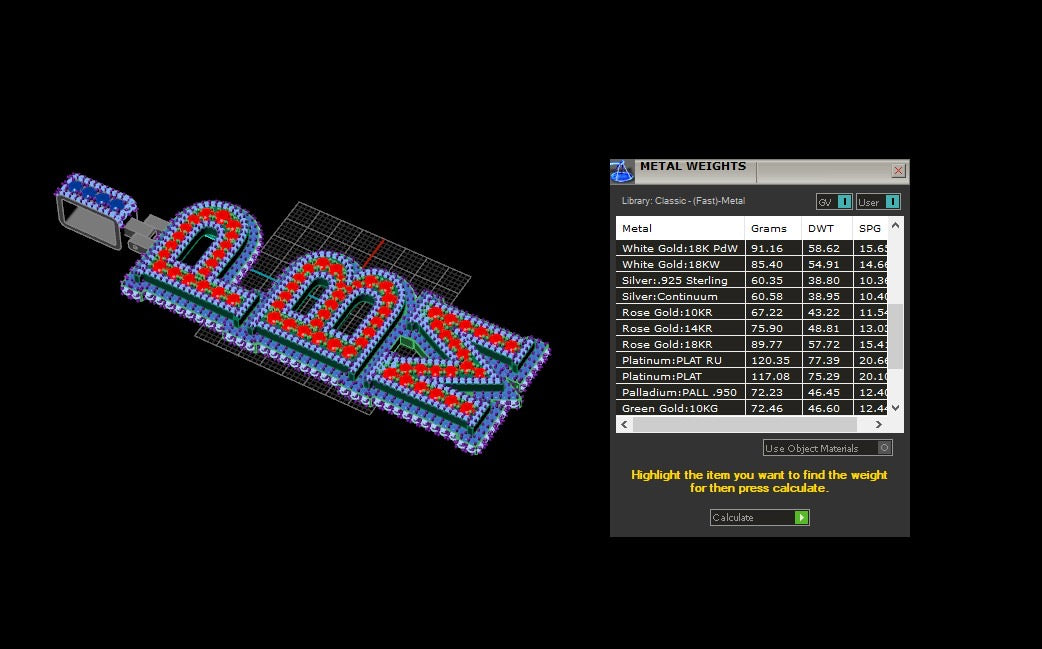Select the Rose Gold:10KR row
Screen dimensions: 1042x649
tap(752, 312)
